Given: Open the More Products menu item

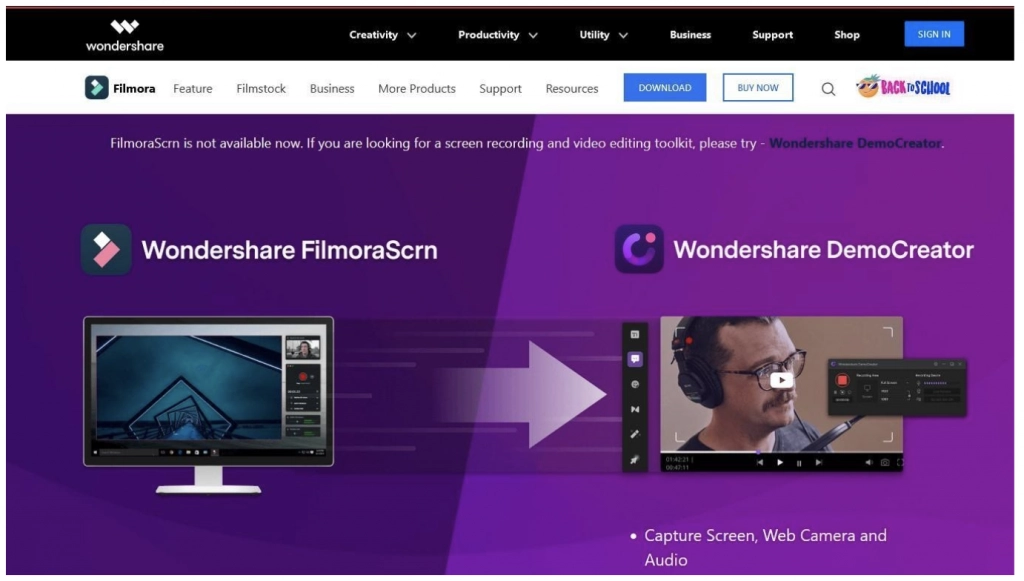Looking at the screenshot, I should [416, 88].
